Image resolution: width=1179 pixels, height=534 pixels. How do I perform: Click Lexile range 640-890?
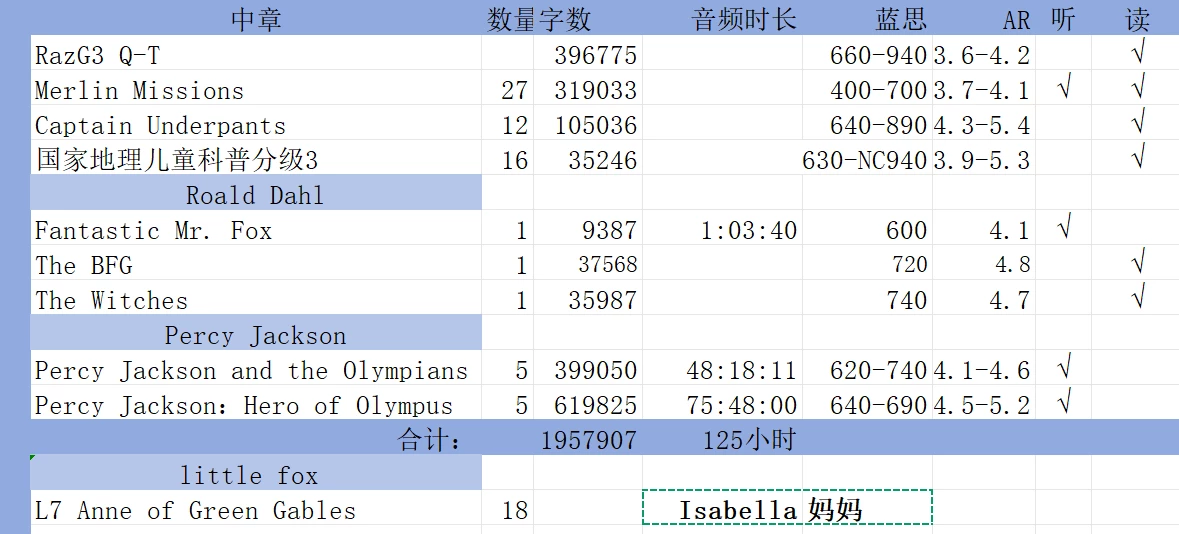pos(868,123)
